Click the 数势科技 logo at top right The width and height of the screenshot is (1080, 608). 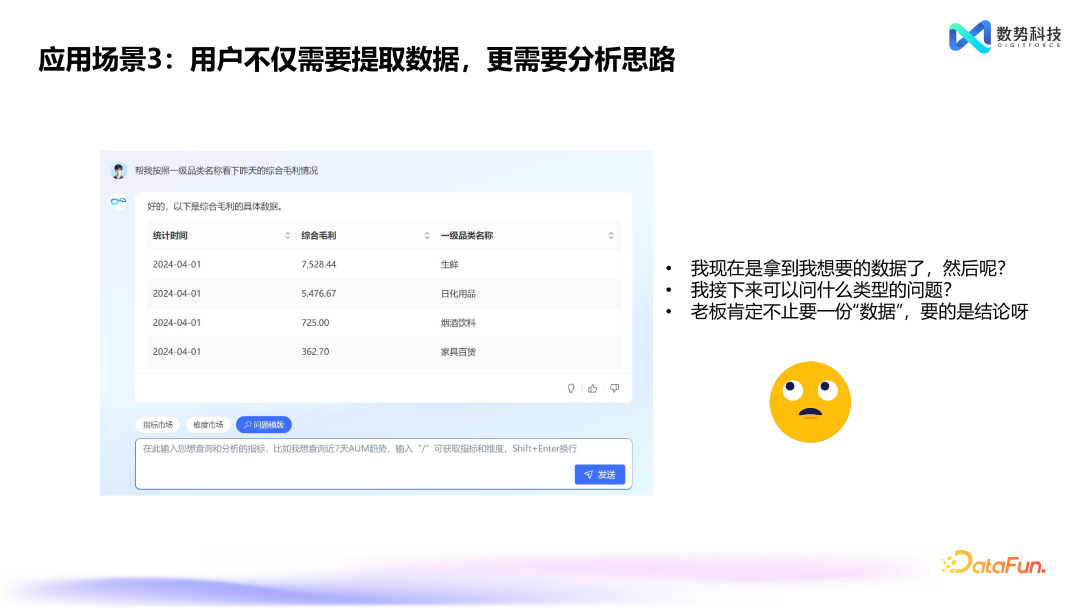1004,37
